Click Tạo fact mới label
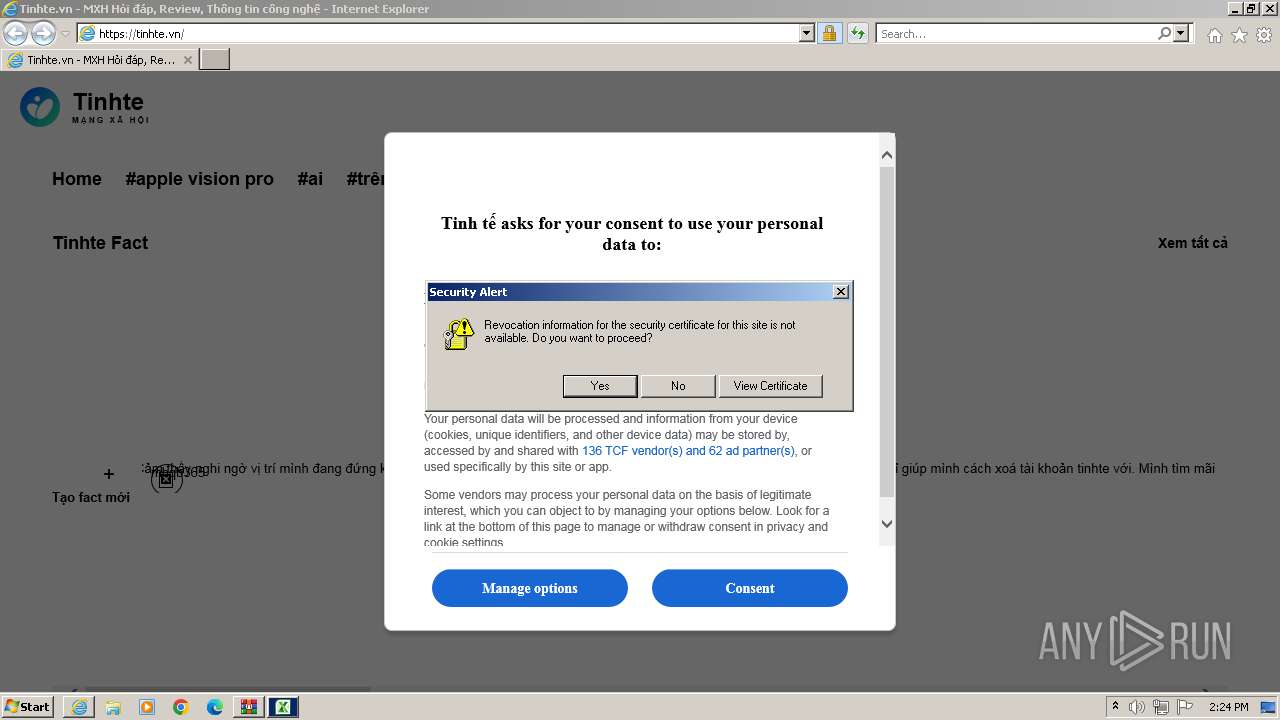The width and height of the screenshot is (1280, 720). 91,497
